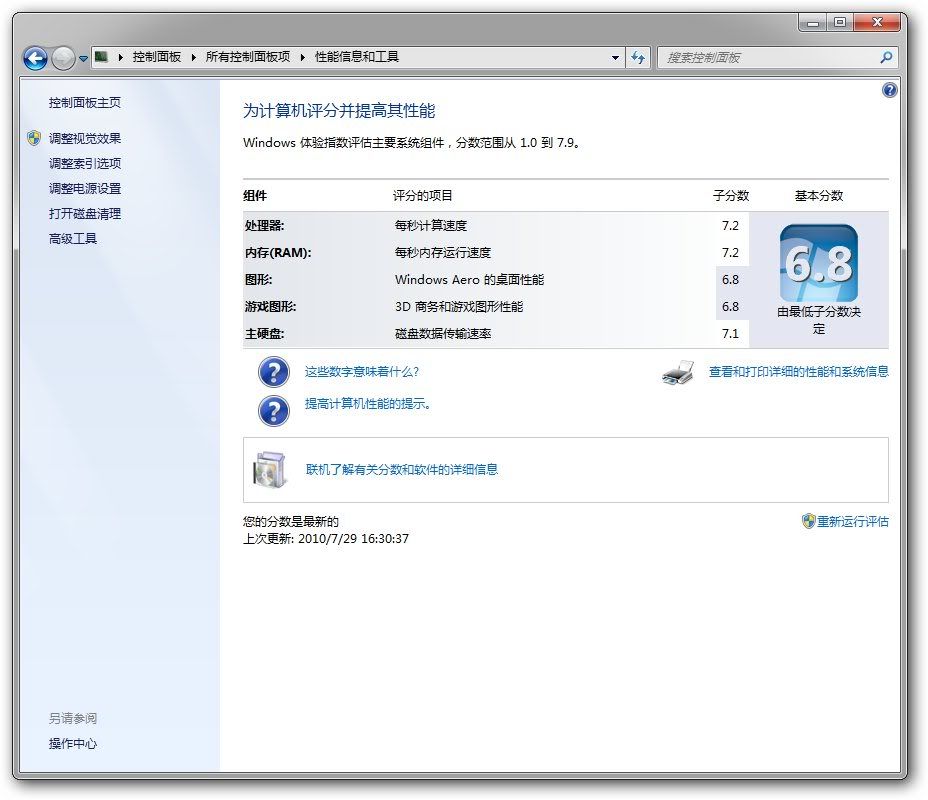Open Help via the blue question icon
The height and width of the screenshot is (800, 928).
[890, 90]
